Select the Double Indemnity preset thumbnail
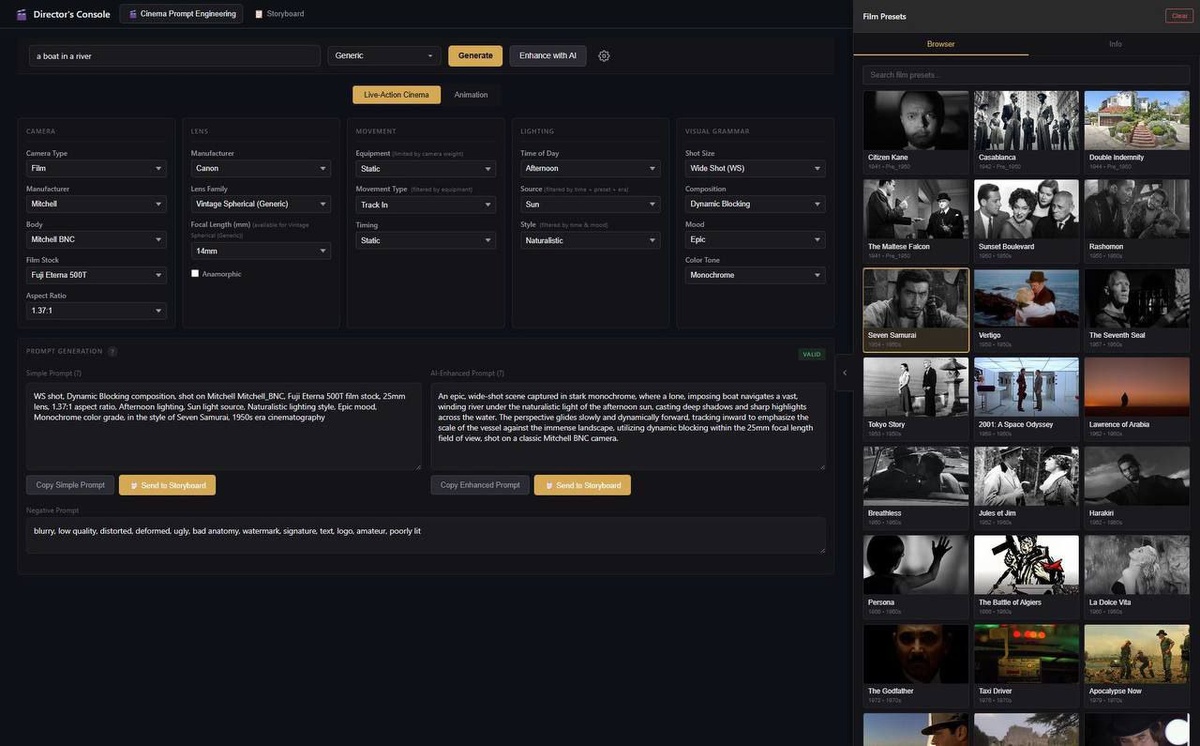Image resolution: width=1200 pixels, height=746 pixels. tap(1137, 131)
